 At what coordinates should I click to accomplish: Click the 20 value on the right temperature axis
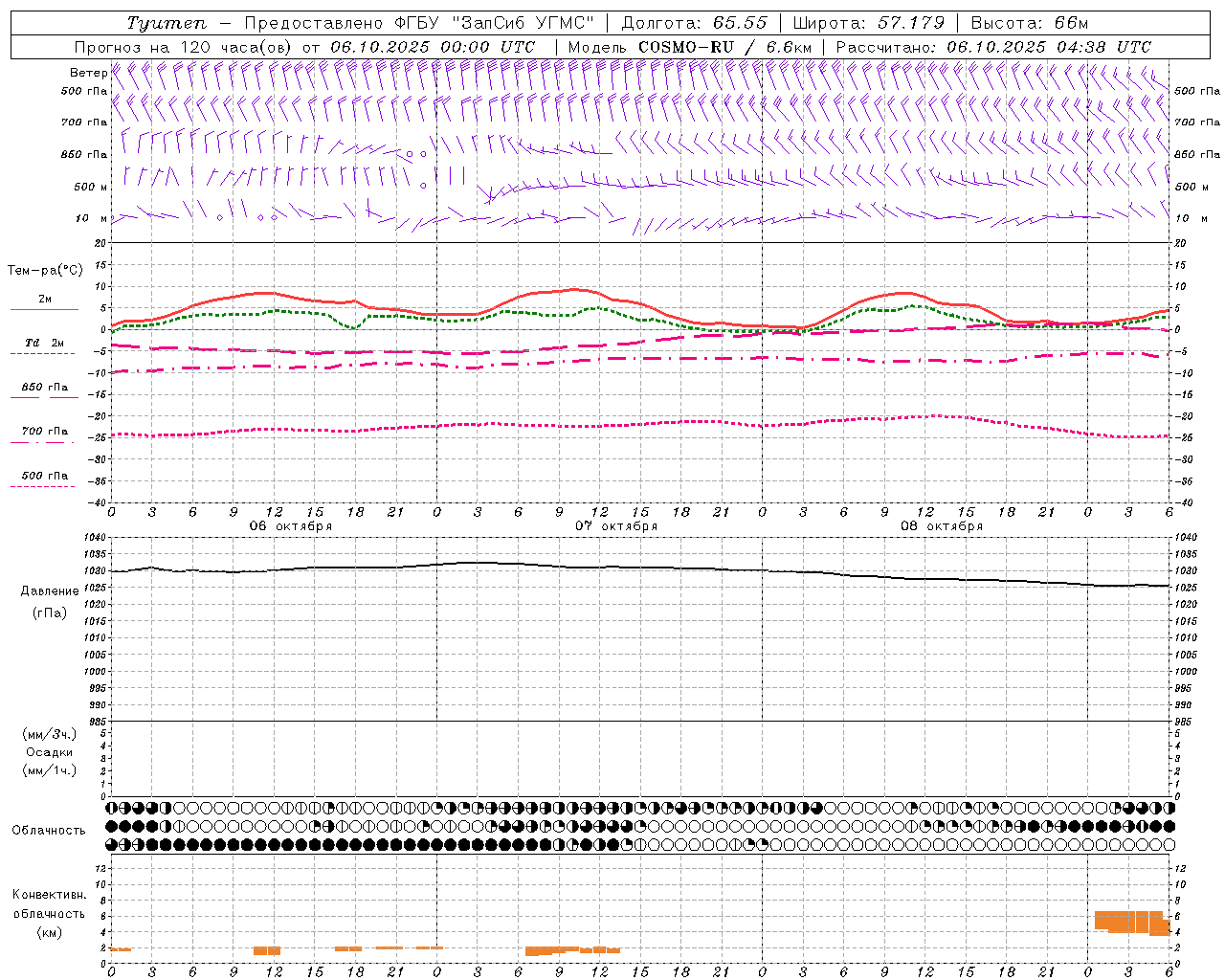(x=1181, y=243)
